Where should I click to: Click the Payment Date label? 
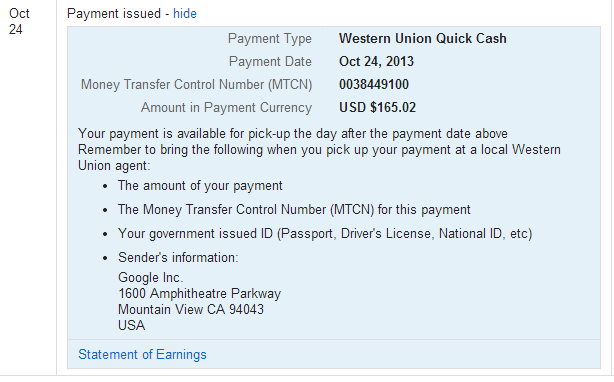pyautogui.click(x=270, y=61)
